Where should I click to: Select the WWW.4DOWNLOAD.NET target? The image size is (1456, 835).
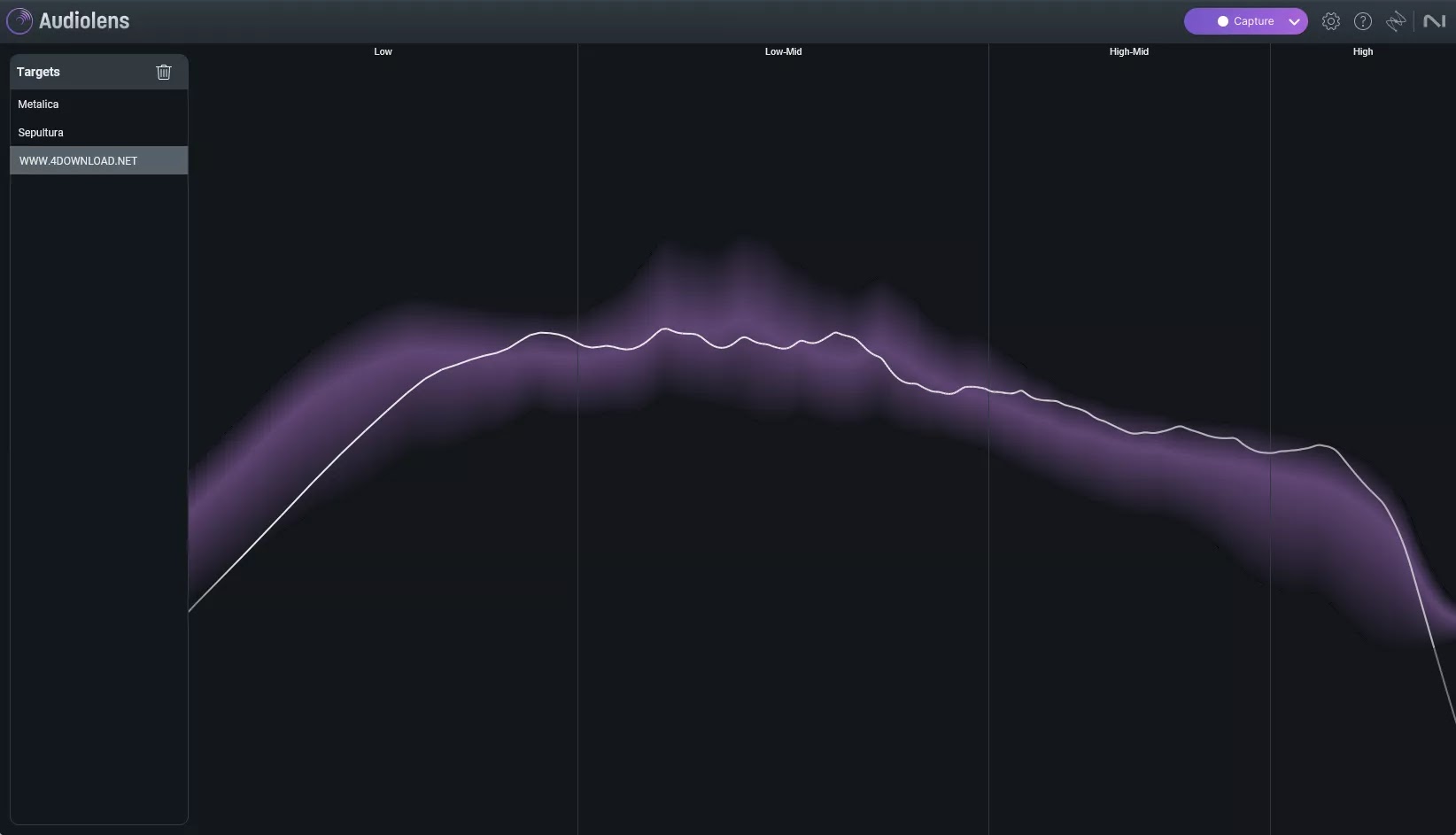pyautogui.click(x=78, y=160)
